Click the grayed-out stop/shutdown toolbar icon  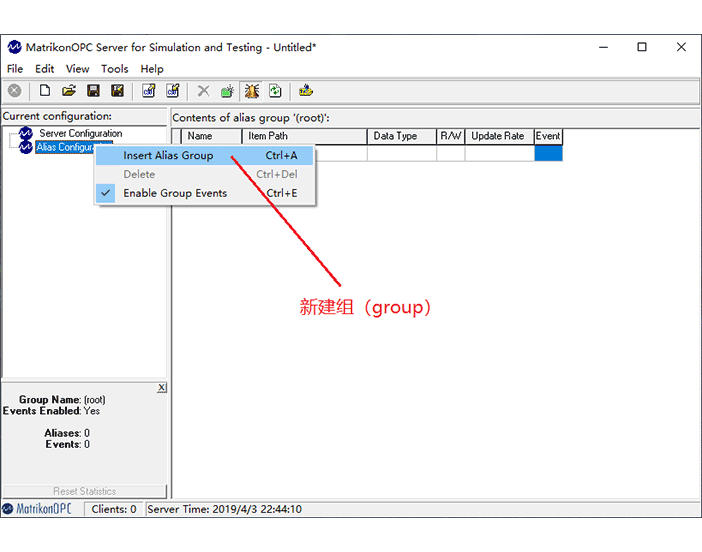click(14, 91)
